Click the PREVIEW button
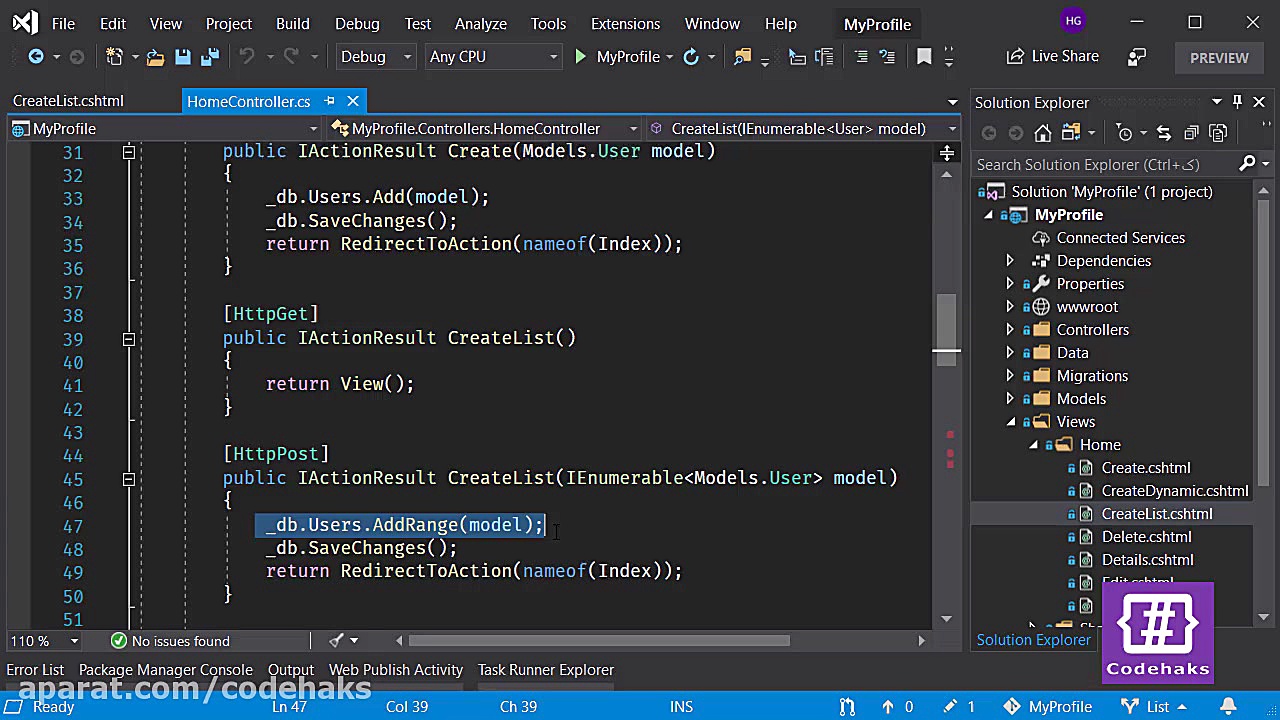 coord(1219,58)
